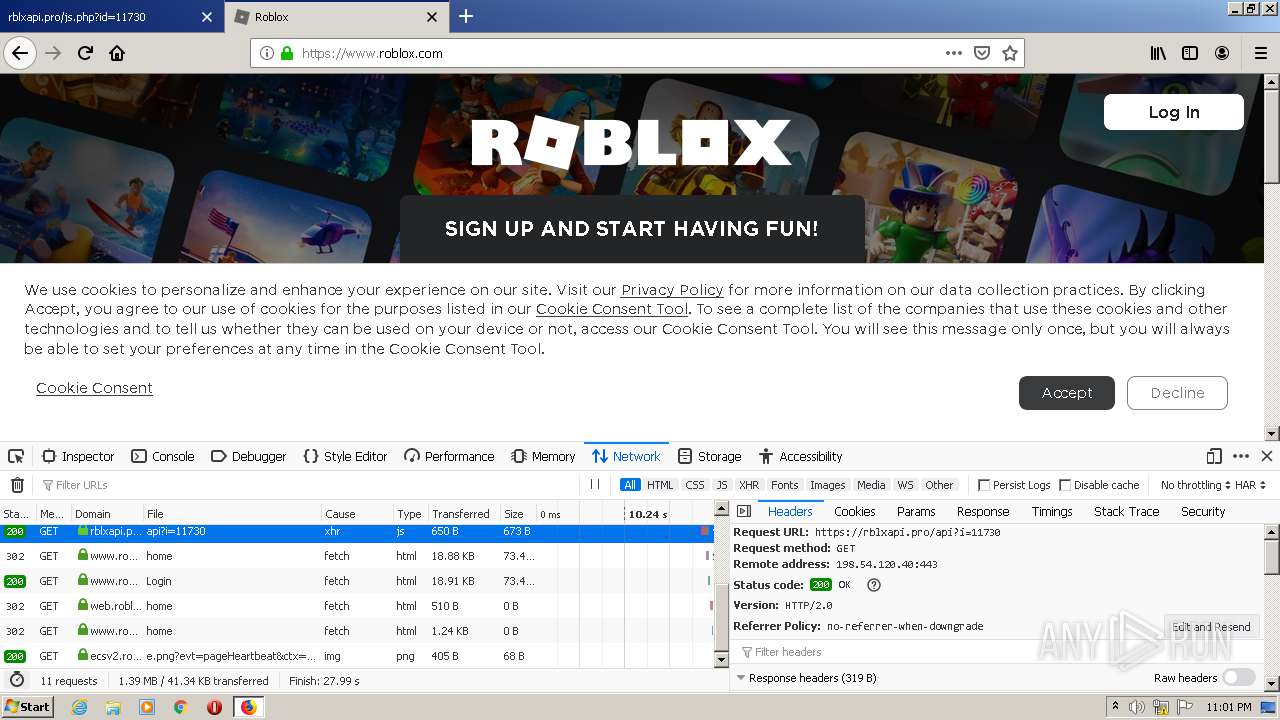1280x720 pixels.
Task: Show site information icon in the address bar
Action: coord(267,53)
